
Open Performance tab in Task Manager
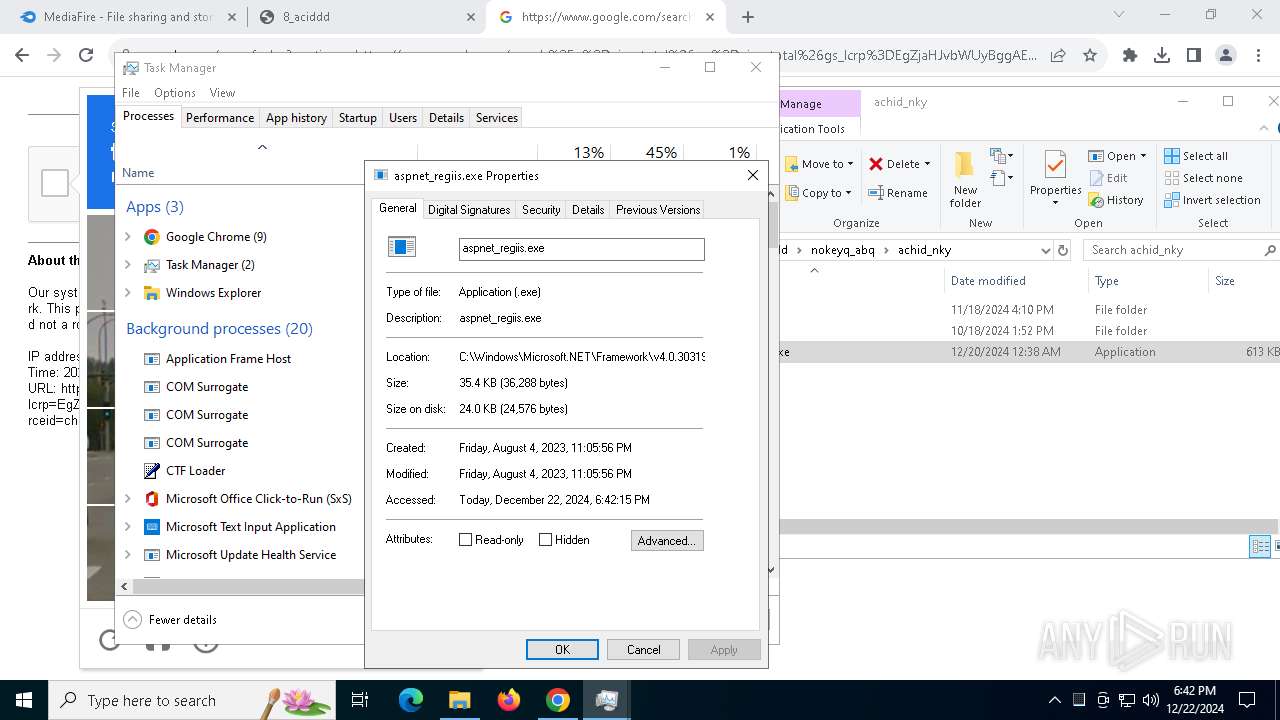(x=220, y=118)
